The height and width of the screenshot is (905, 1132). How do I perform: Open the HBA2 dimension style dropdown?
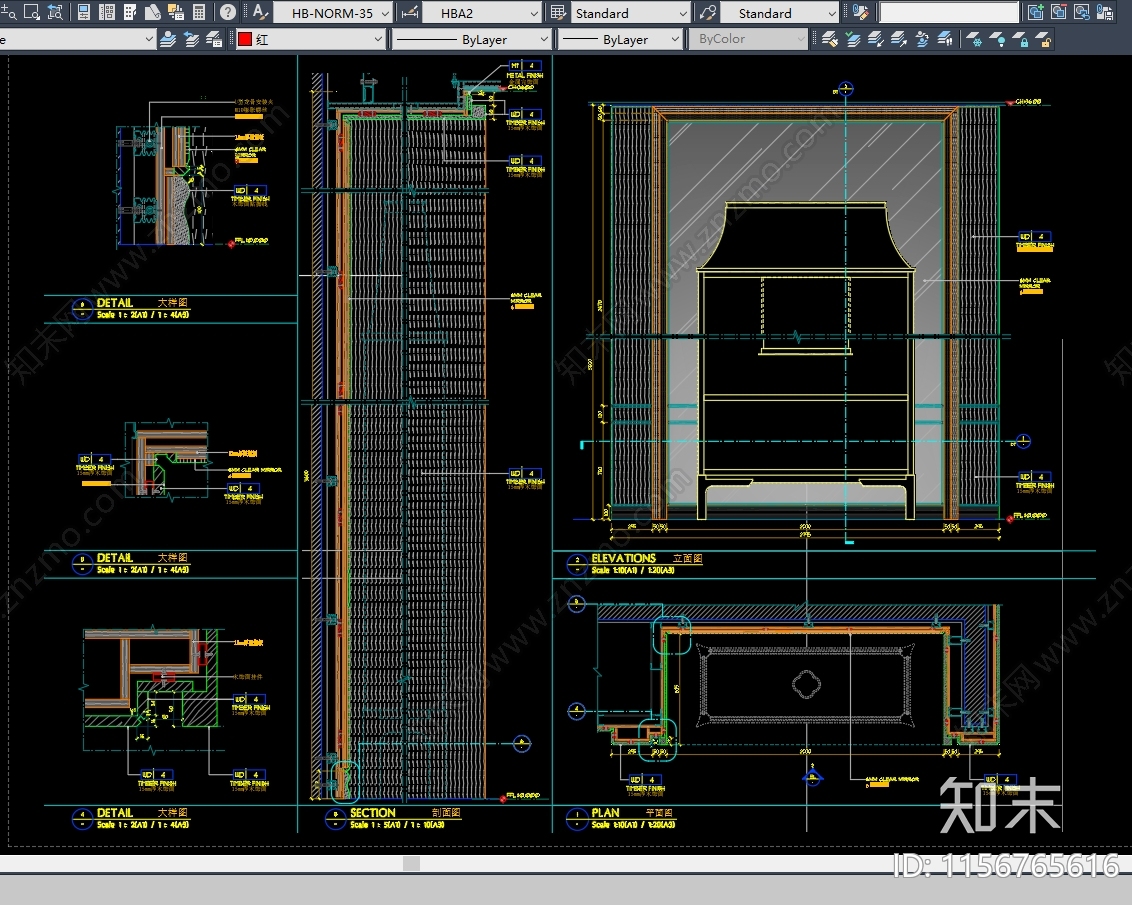click(534, 14)
